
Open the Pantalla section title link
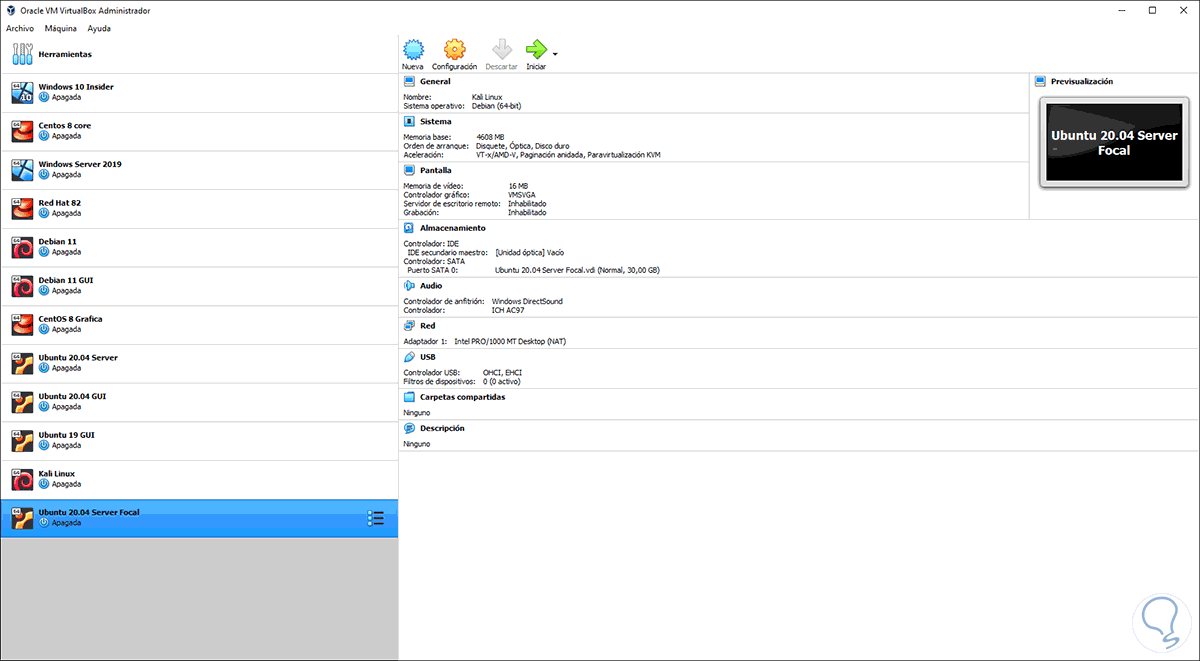coord(436,170)
